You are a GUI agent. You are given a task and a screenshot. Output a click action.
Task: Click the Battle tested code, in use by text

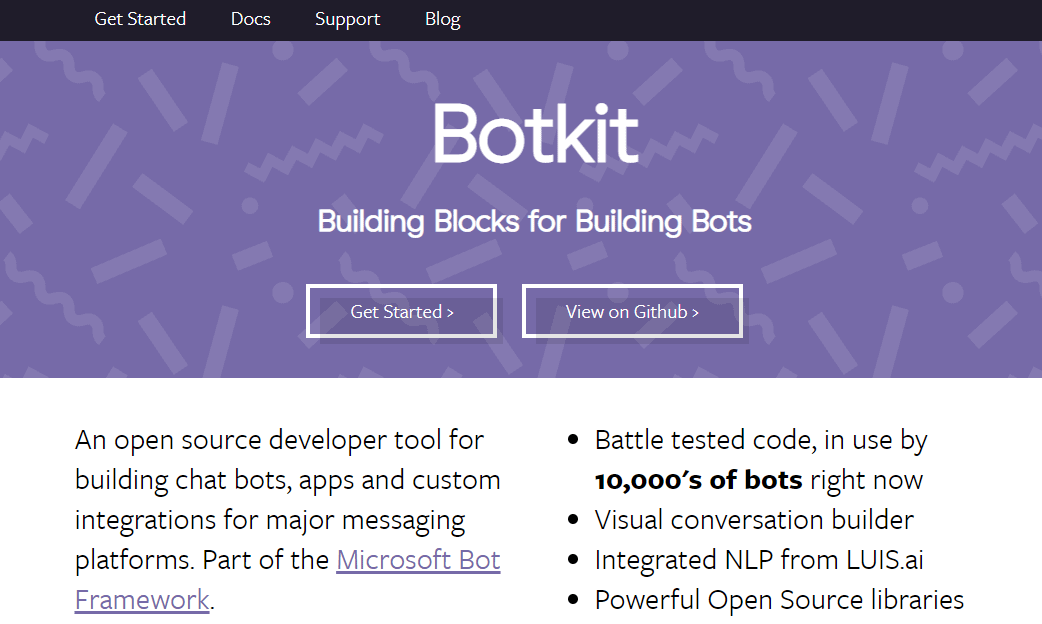(761, 440)
